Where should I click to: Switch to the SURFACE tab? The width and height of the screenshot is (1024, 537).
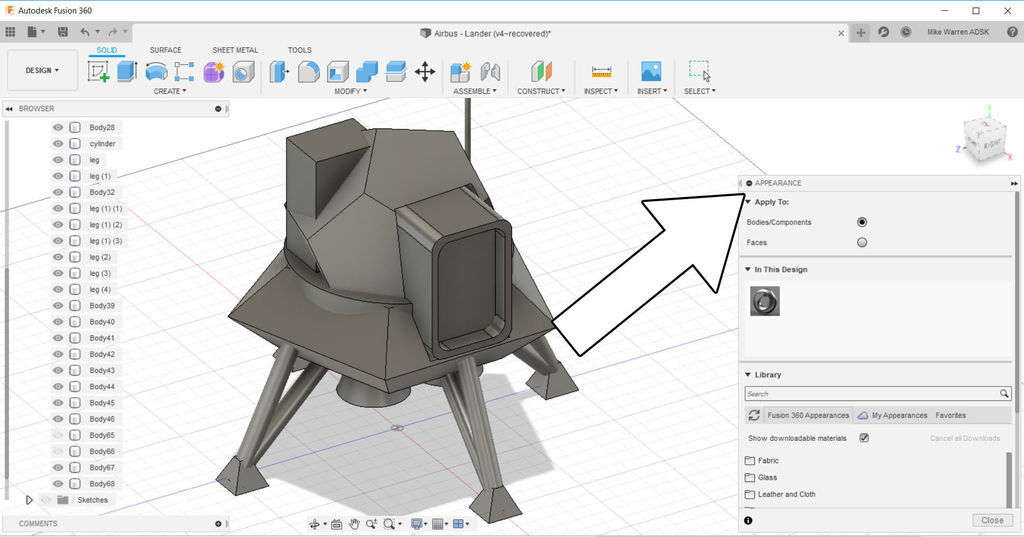(x=166, y=50)
